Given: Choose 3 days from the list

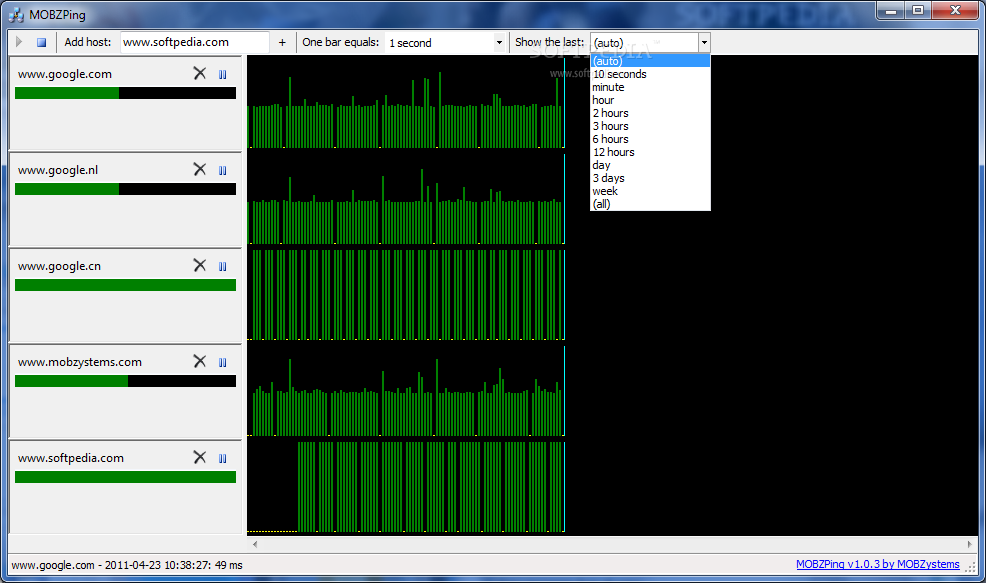Looking at the screenshot, I should [650, 178].
